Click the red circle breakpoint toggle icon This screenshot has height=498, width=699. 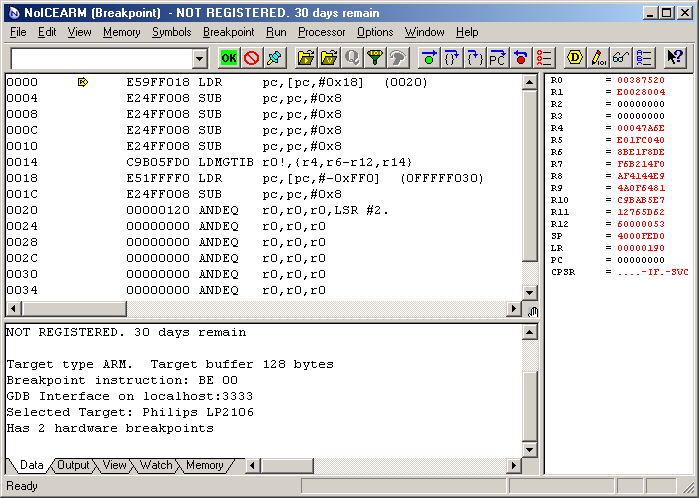pyautogui.click(x=520, y=58)
